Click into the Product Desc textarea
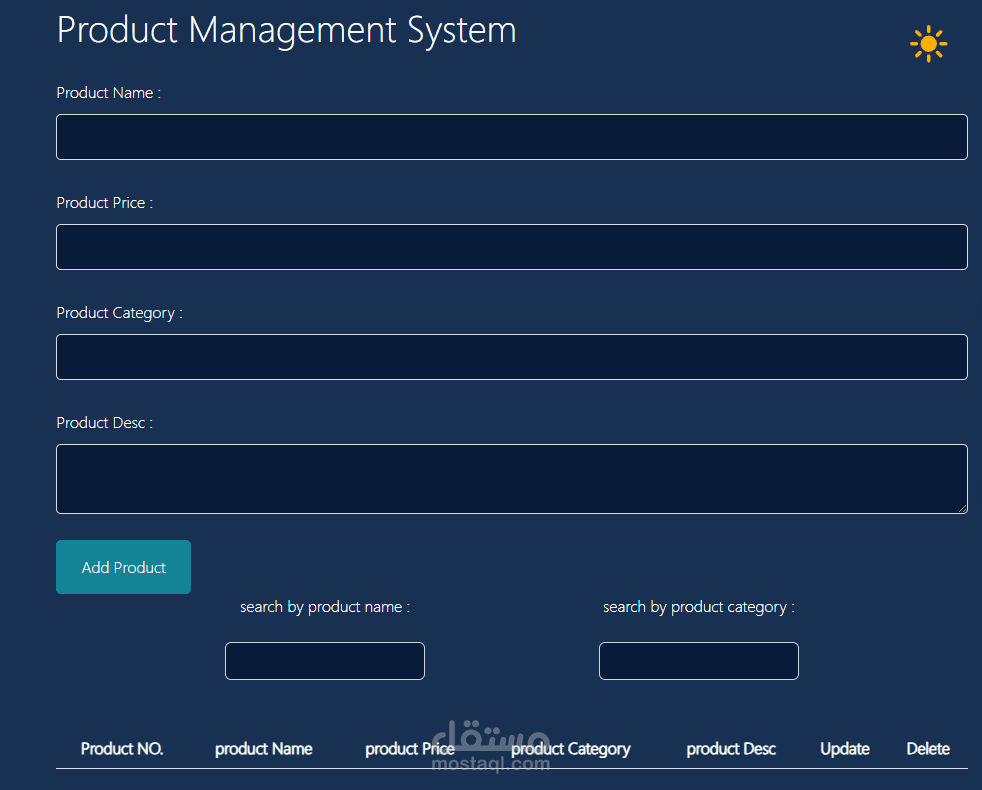The height and width of the screenshot is (790, 982). click(512, 479)
